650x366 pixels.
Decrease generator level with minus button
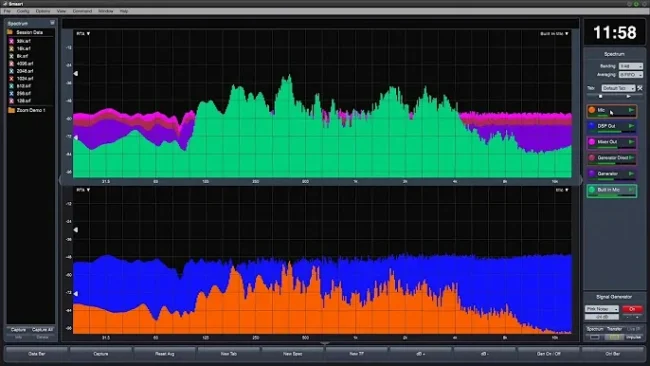point(628,317)
